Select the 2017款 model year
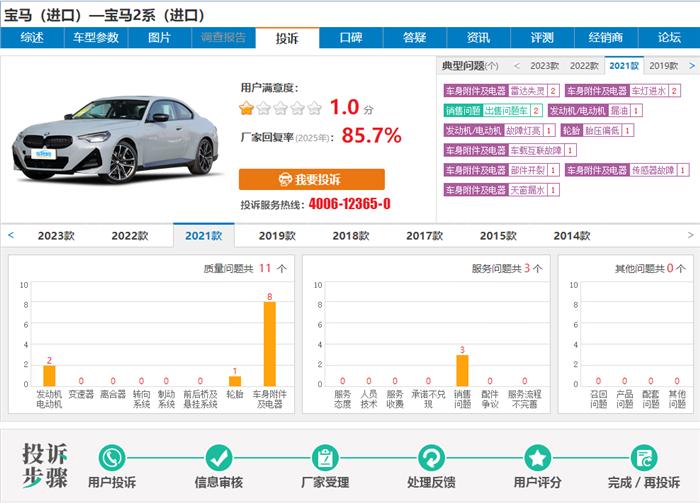This screenshot has height=503, width=700. click(425, 236)
